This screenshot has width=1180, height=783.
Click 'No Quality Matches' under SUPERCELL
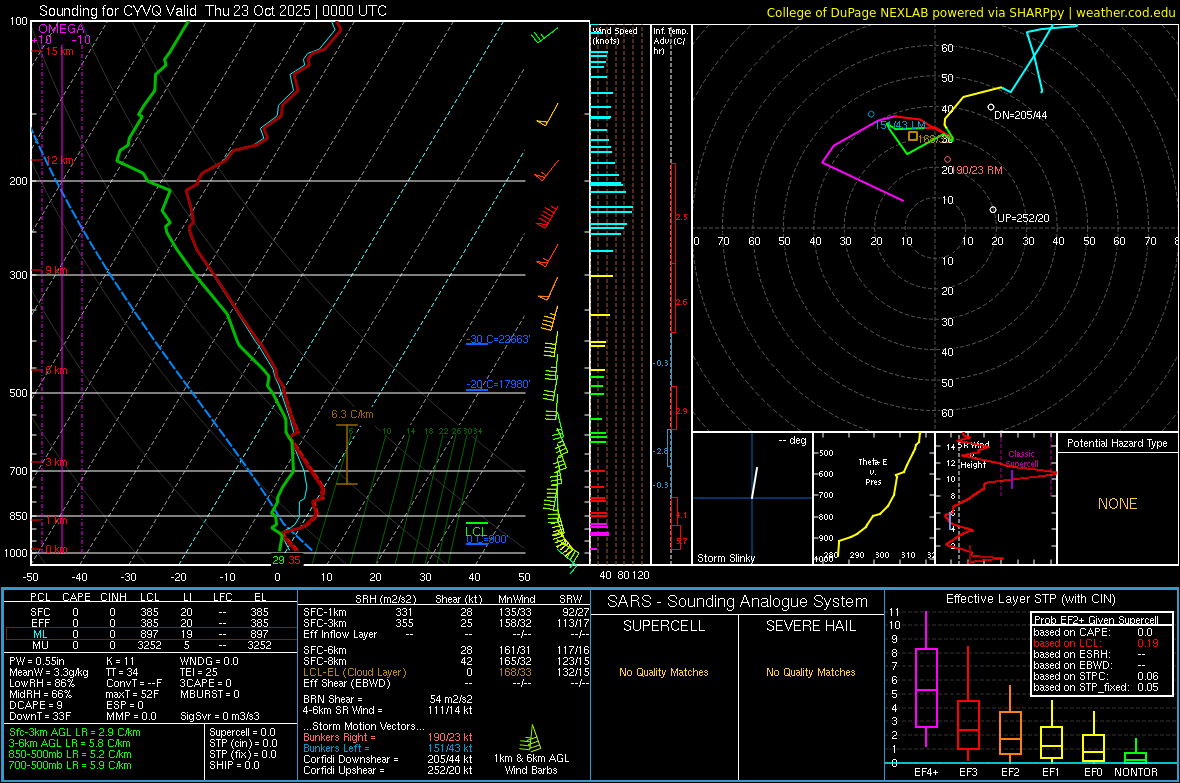tap(664, 672)
